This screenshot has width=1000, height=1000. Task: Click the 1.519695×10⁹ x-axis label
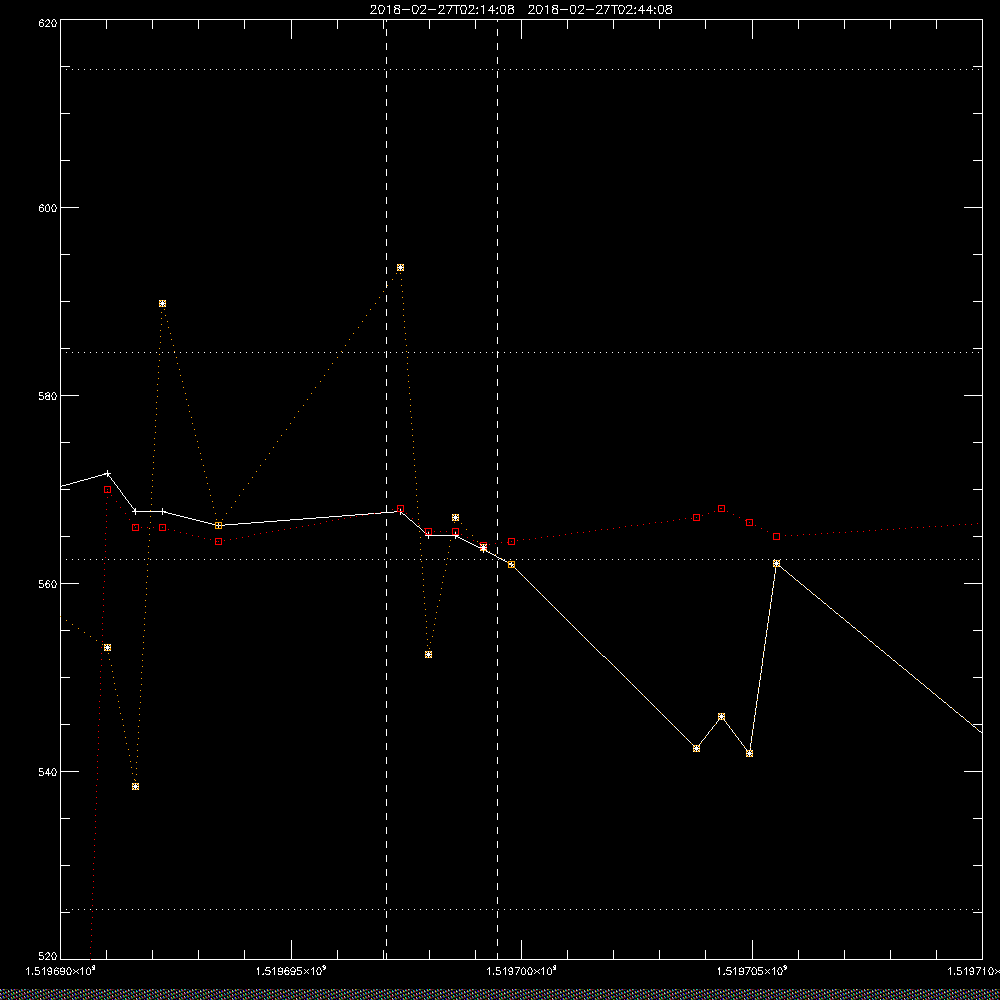coord(291,971)
